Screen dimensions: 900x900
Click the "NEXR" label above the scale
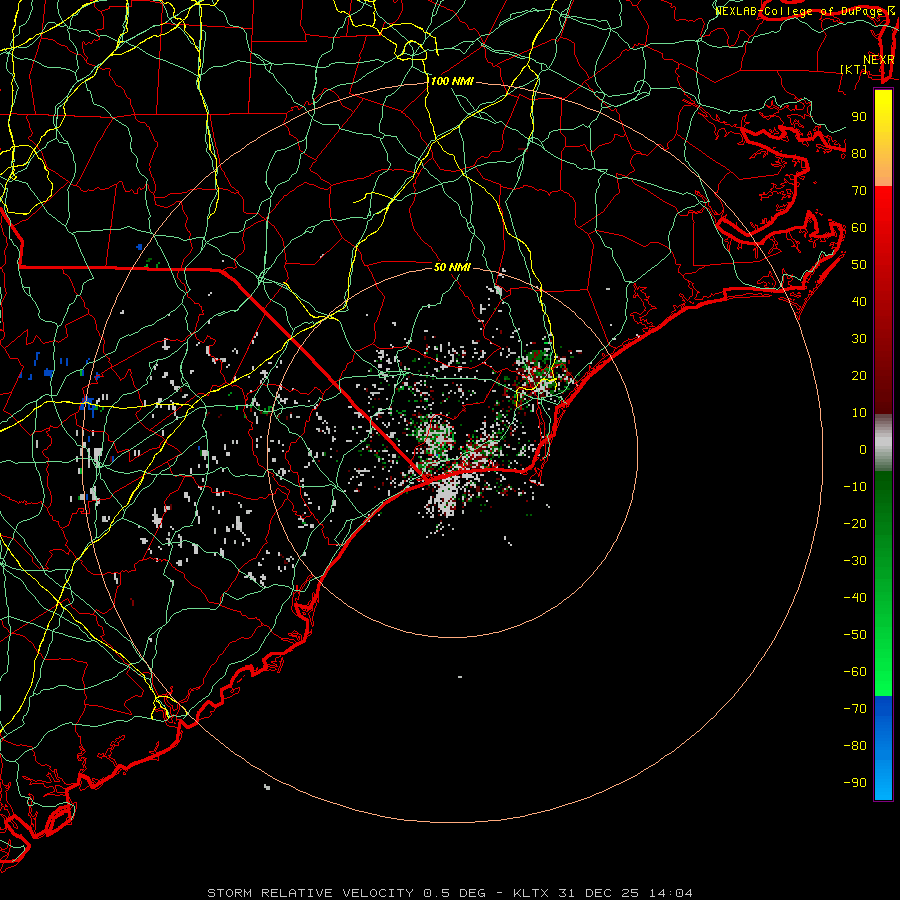[878, 60]
